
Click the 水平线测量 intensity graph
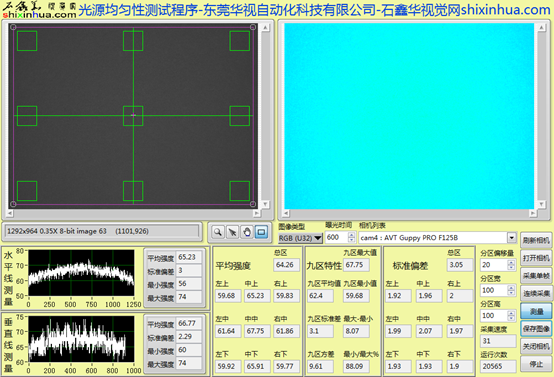(81, 272)
